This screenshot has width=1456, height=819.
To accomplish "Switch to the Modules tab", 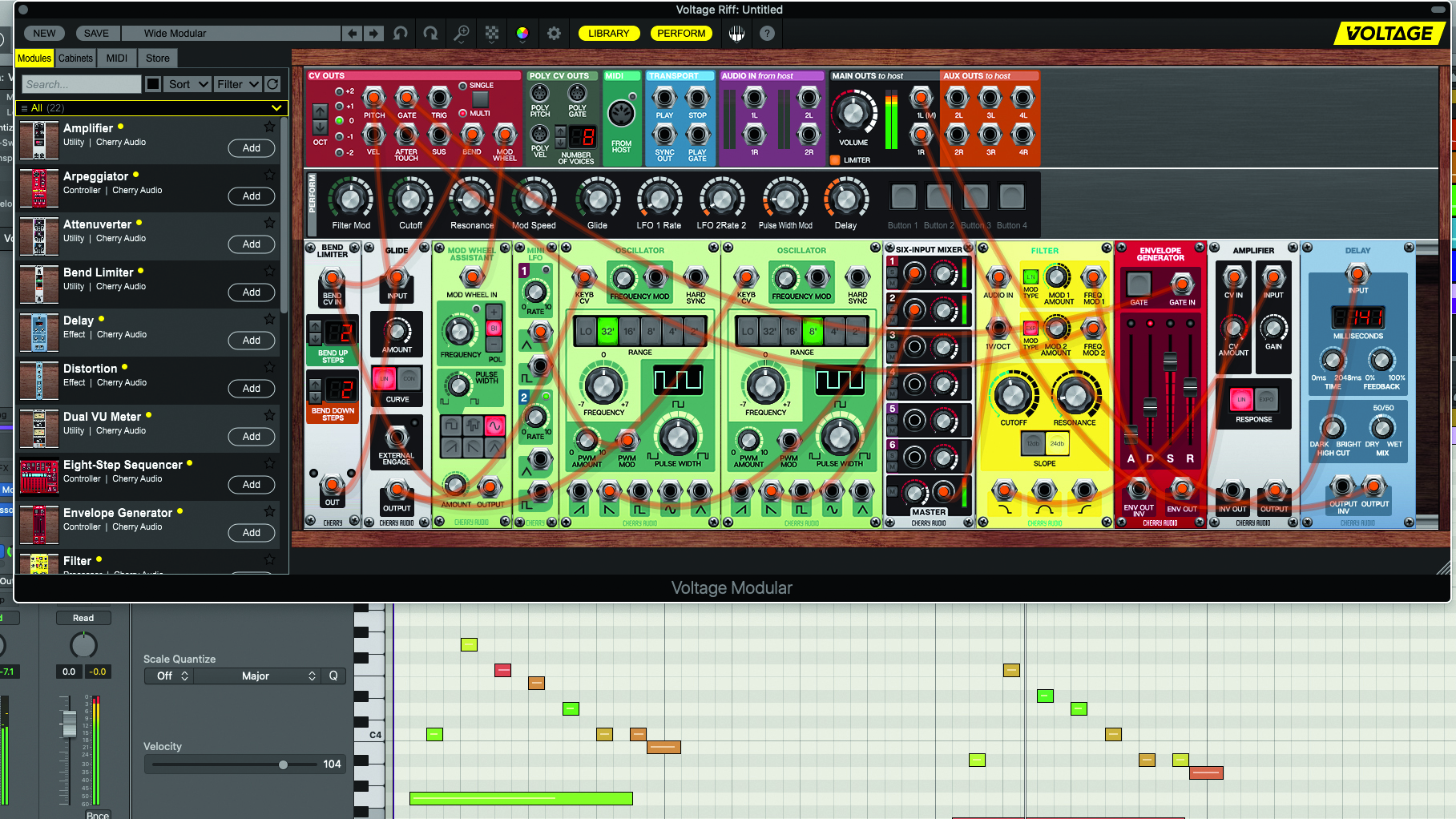I will click(x=34, y=58).
